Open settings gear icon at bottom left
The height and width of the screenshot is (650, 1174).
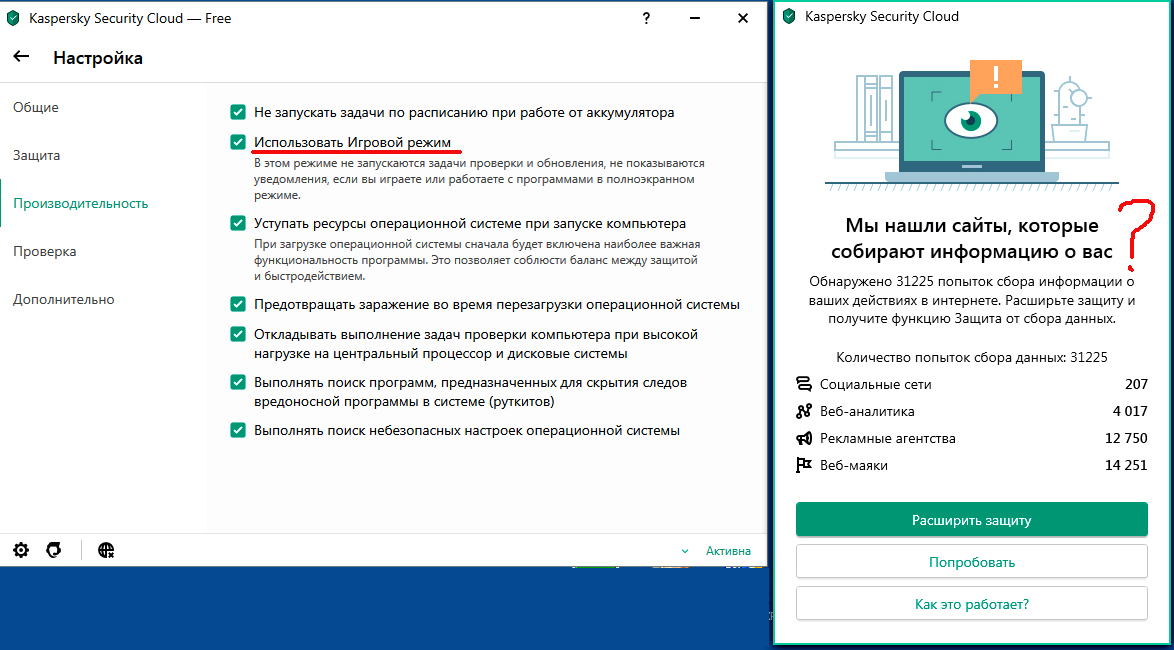tap(21, 550)
